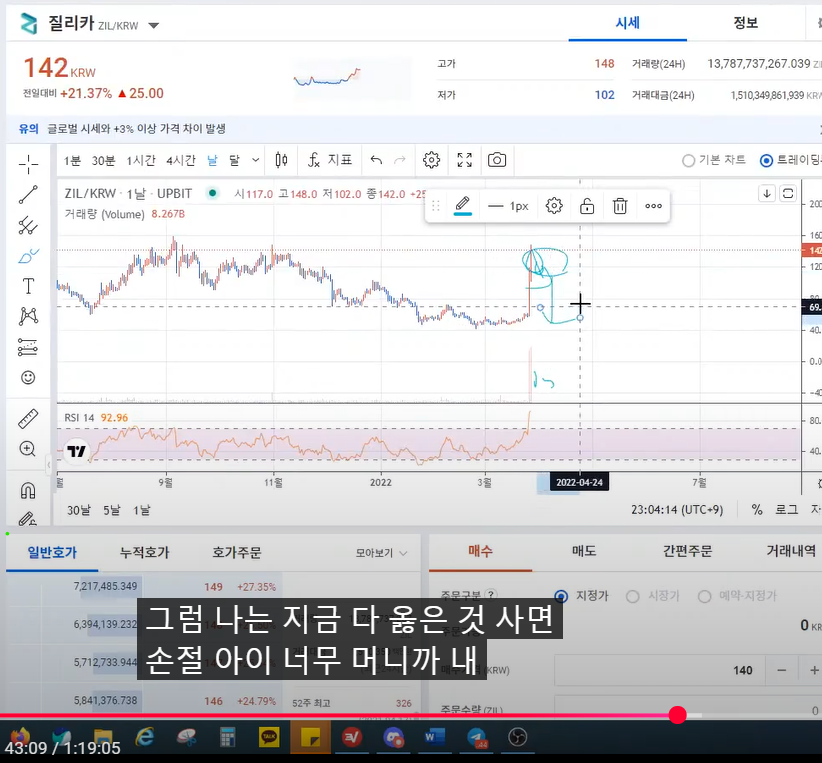
Task: Select 지정가 order type
Action: point(561,596)
